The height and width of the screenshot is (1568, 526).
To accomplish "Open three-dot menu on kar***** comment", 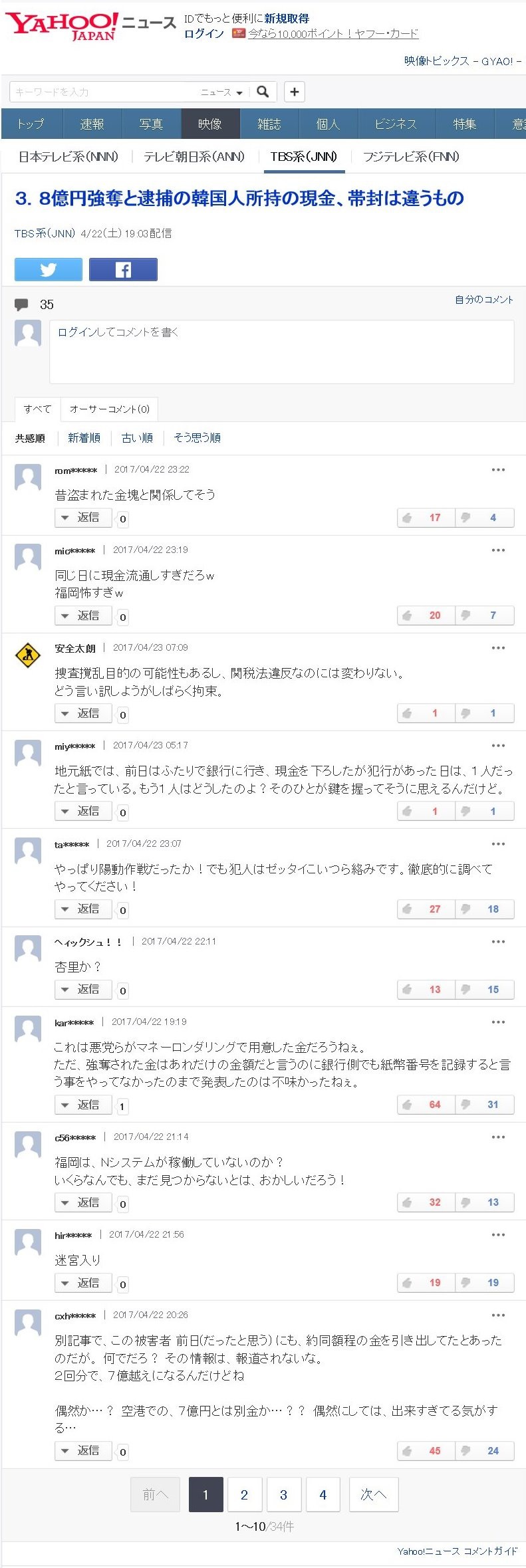I will 498,1022.
